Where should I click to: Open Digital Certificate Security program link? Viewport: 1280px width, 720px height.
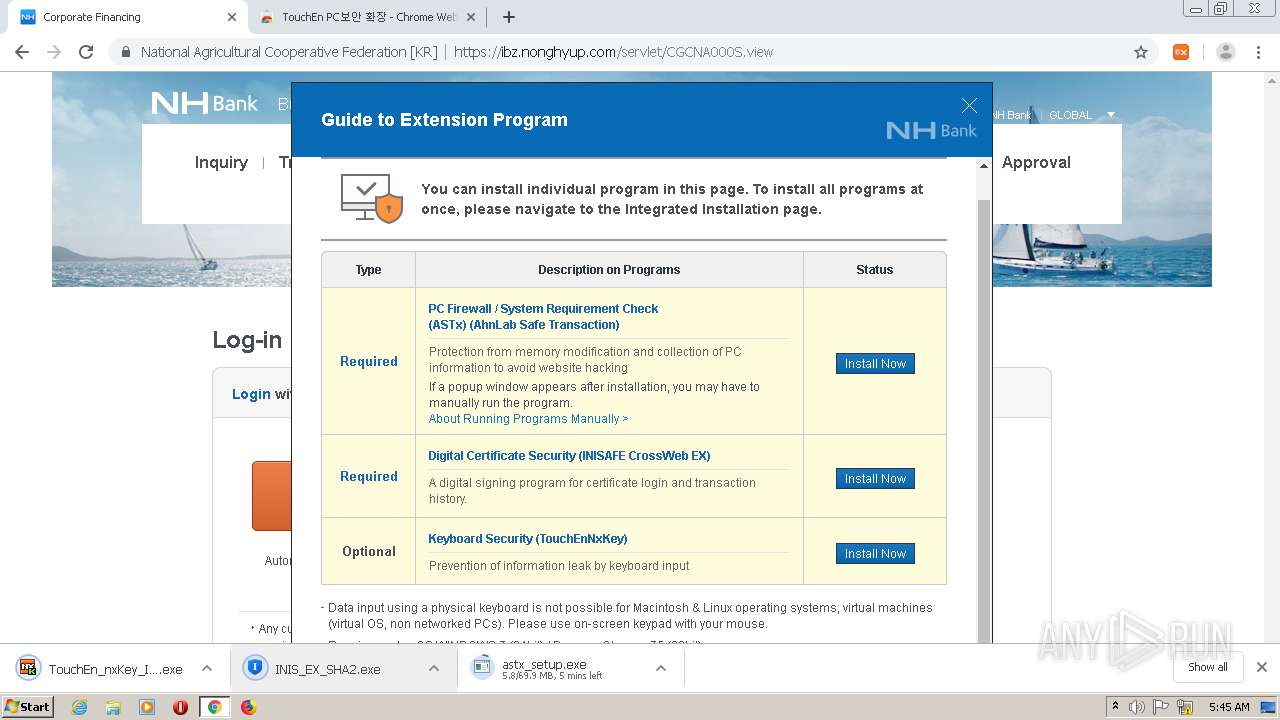tap(569, 456)
